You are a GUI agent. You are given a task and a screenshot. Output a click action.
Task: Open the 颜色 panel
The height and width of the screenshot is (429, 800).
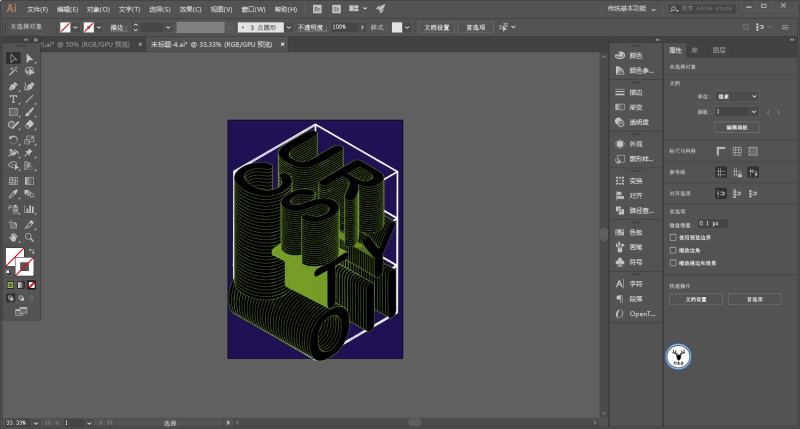(636, 55)
